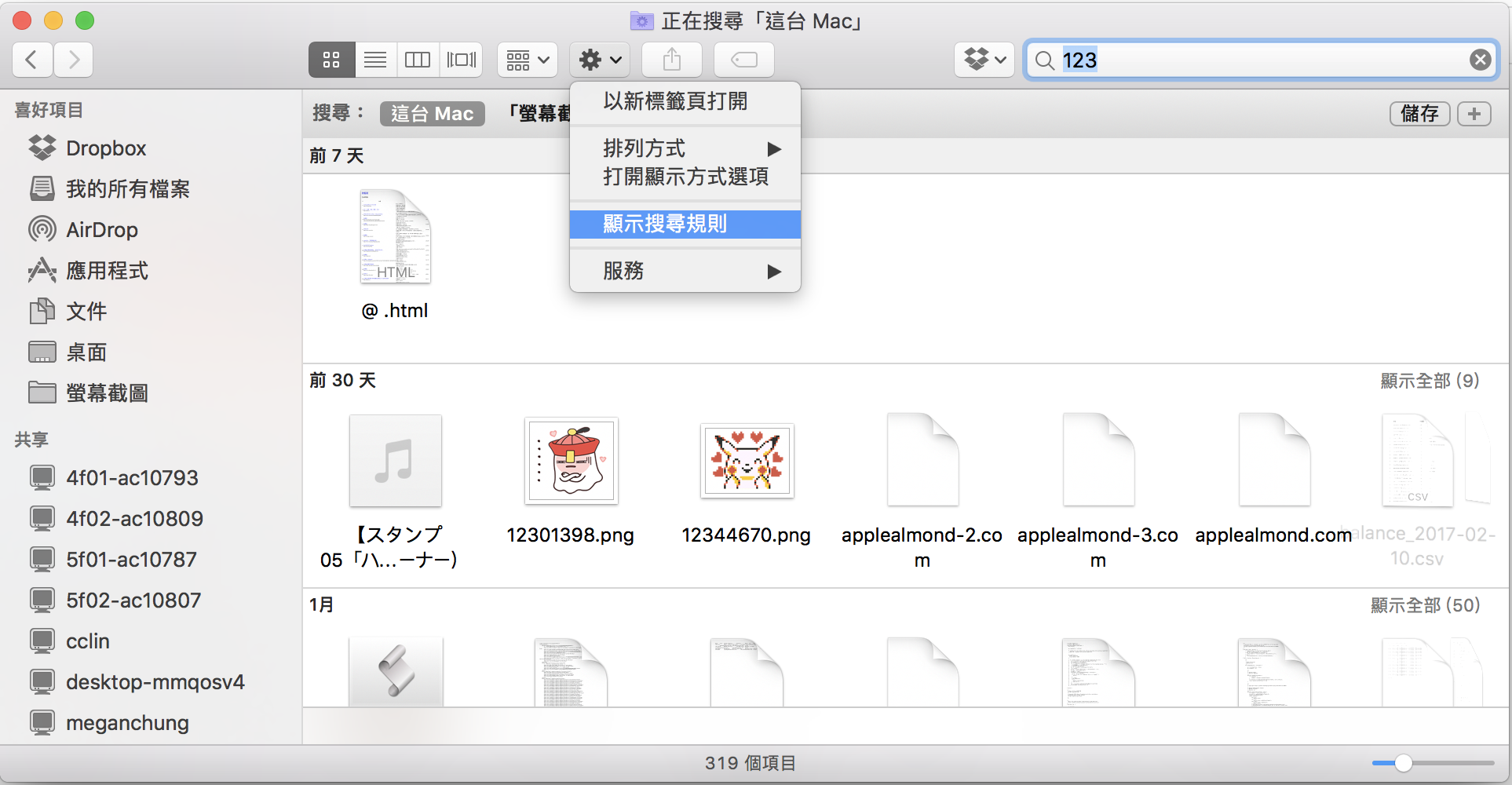This screenshot has height=785, width=1512.
Task: Open the Dropbox toolbar dropdown
Action: 984,60
